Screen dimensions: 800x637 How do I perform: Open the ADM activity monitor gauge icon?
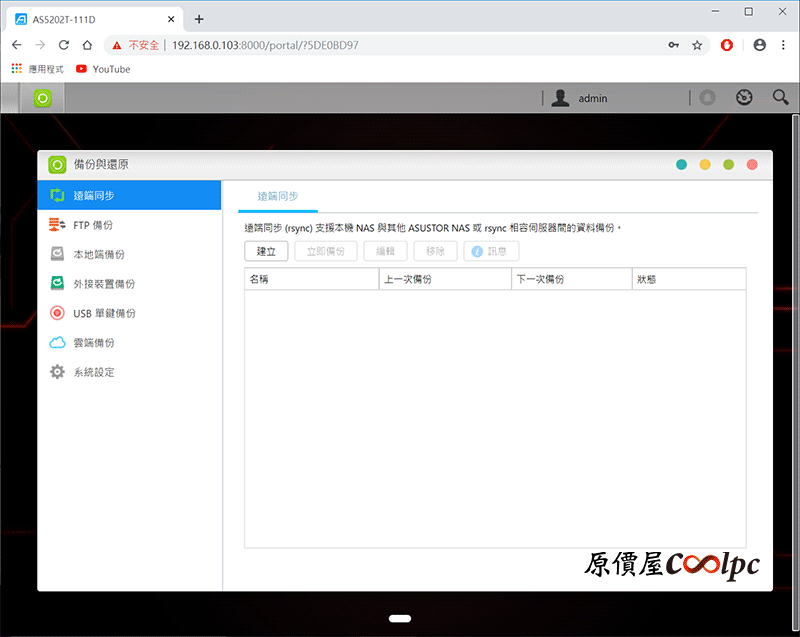tap(744, 97)
